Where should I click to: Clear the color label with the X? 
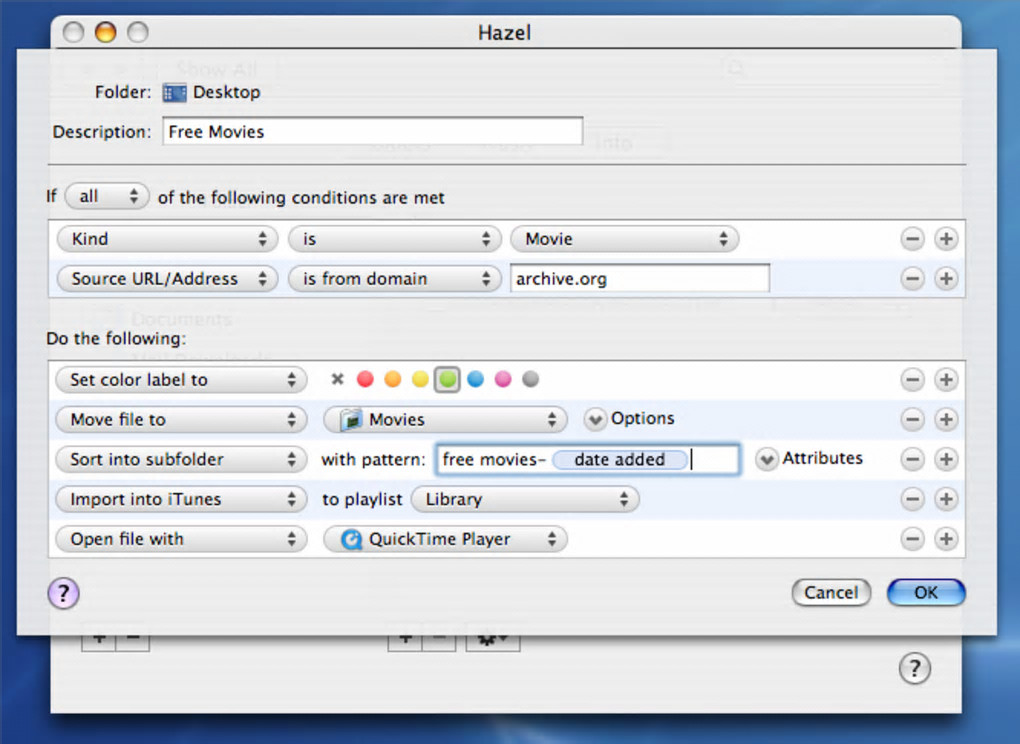click(337, 379)
